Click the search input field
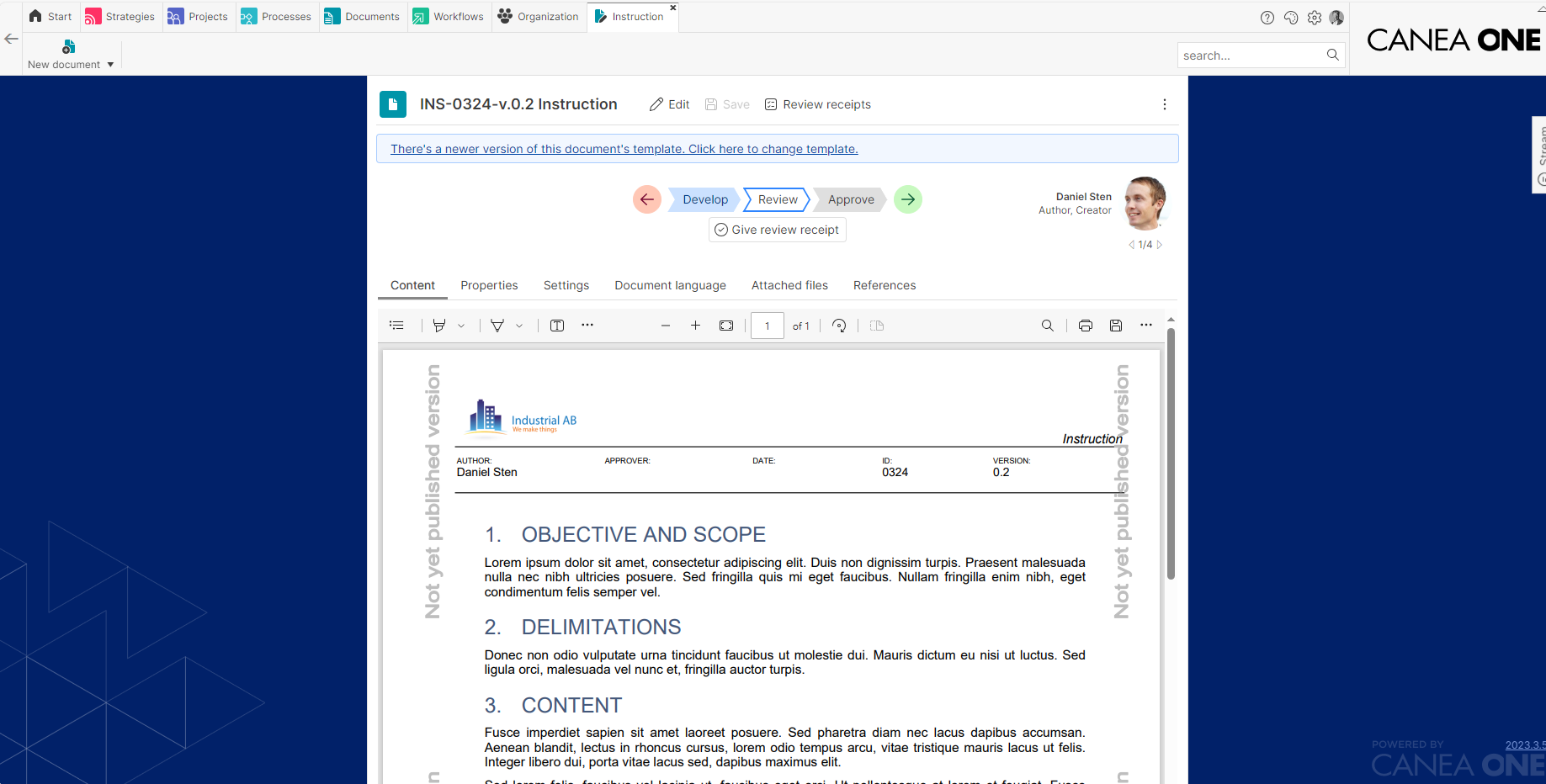 1250,56
